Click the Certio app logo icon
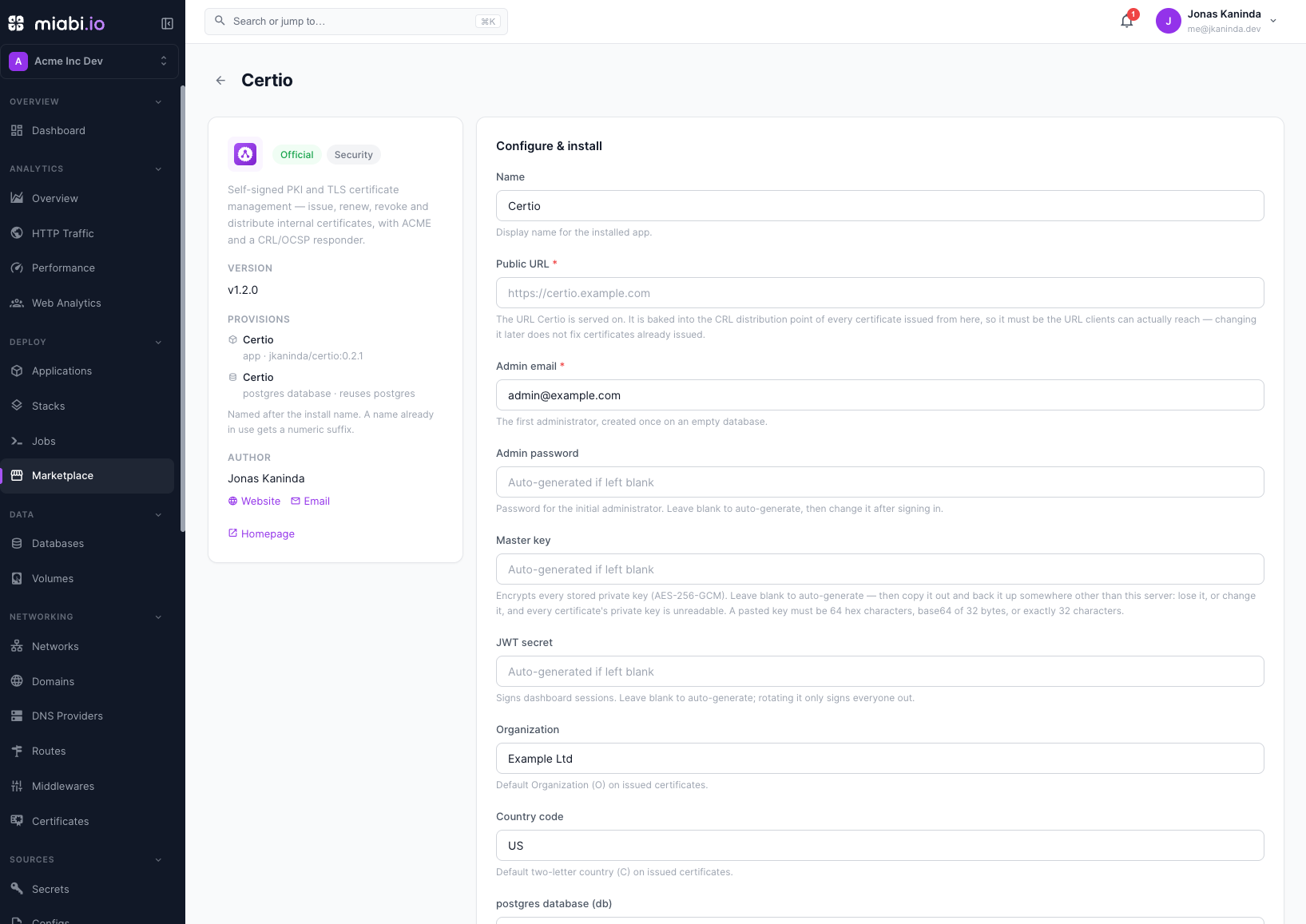The width and height of the screenshot is (1306, 924). pyautogui.click(x=245, y=154)
